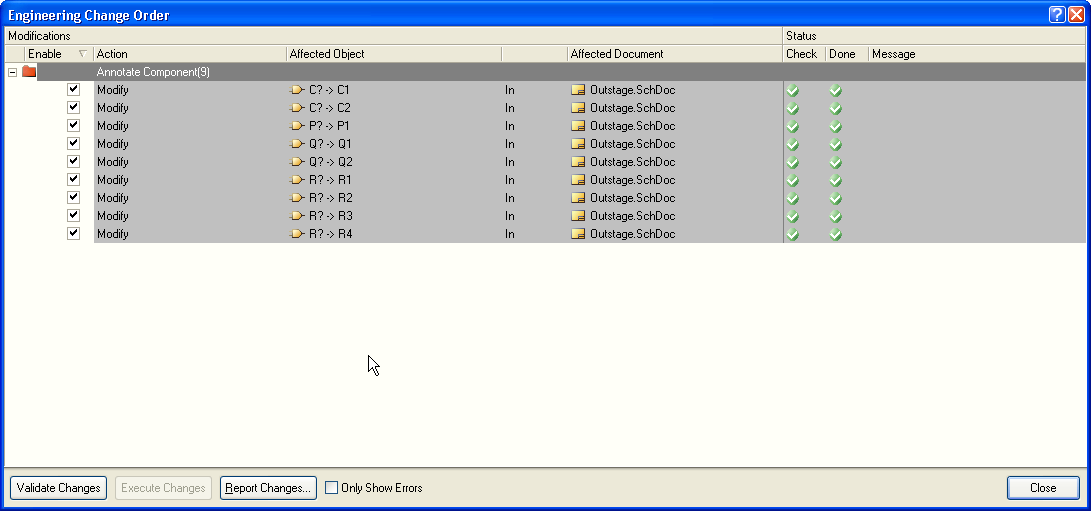Select the Annotate Component(9) group row

click(400, 72)
